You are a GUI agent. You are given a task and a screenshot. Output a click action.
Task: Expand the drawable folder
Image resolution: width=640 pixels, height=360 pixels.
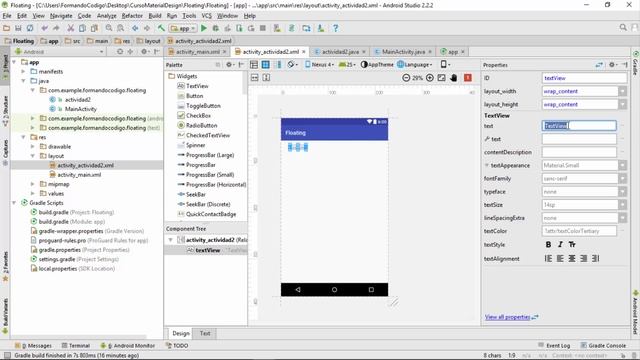pos(33,146)
